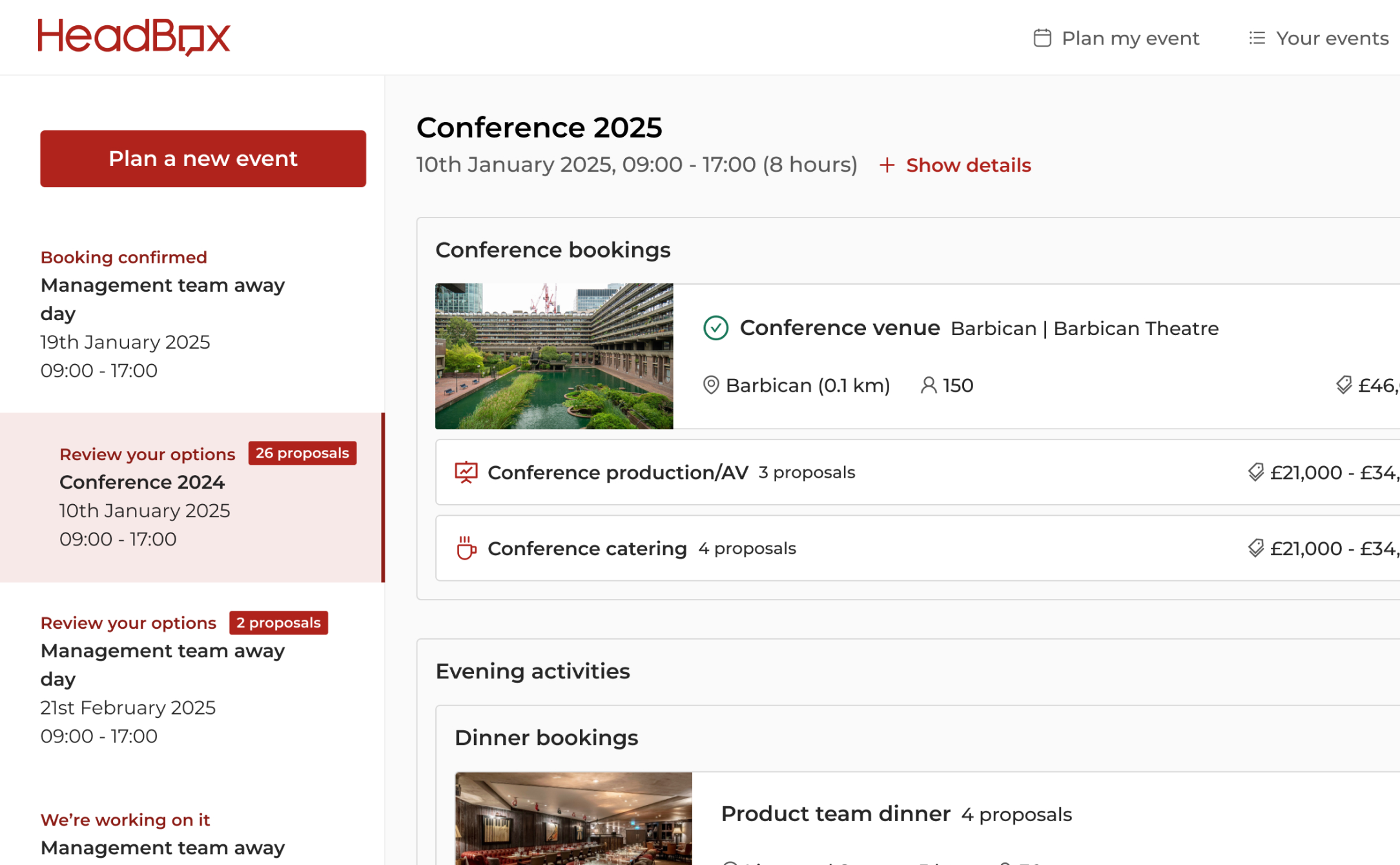The height and width of the screenshot is (865, 1400).
Task: Click the list icon beside Your events
Action: click(x=1257, y=38)
